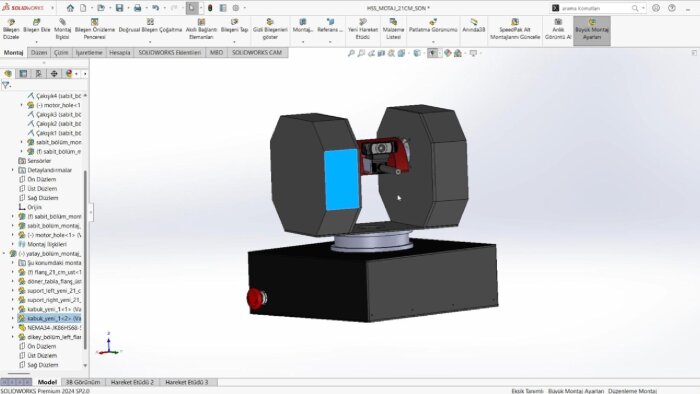Open Bileşen Önizleme Penceresi tool

(x=95, y=29)
